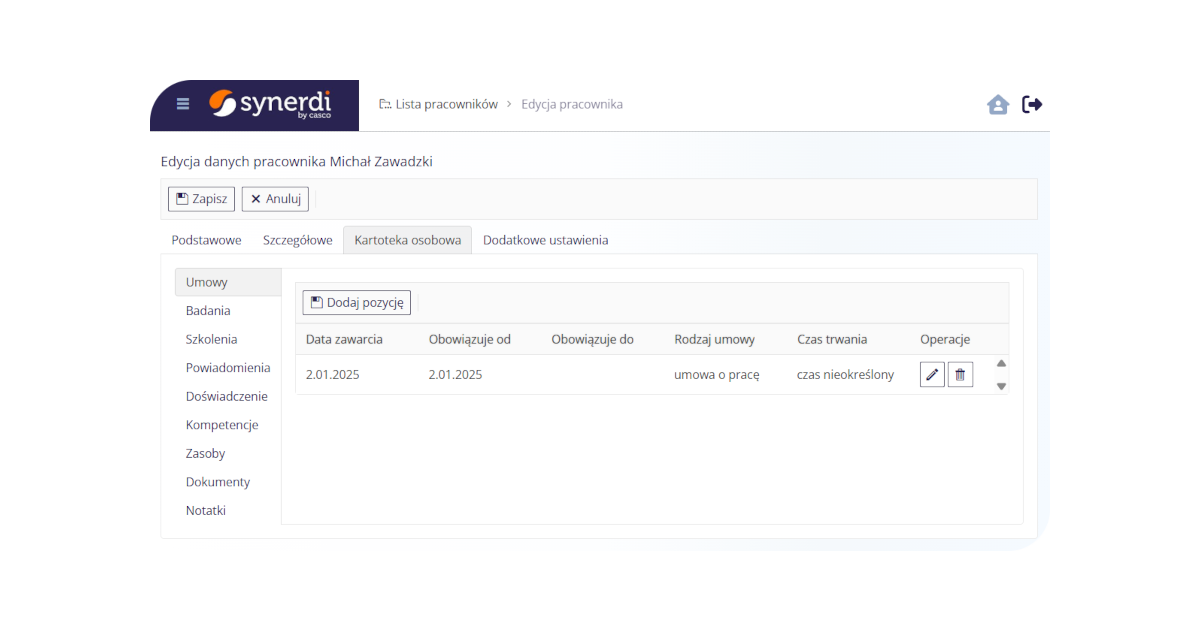Select the Kartoteka osobowa tab
Viewport: 1200px width, 630px height.
[x=408, y=240]
